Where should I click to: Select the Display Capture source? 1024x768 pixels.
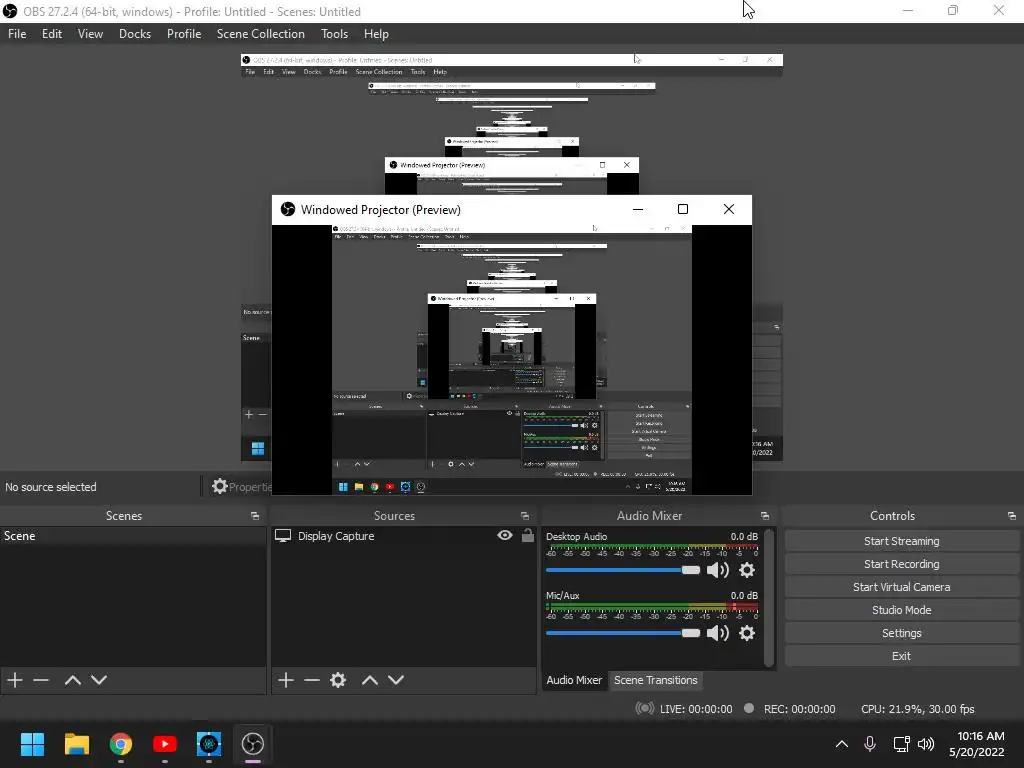point(404,536)
